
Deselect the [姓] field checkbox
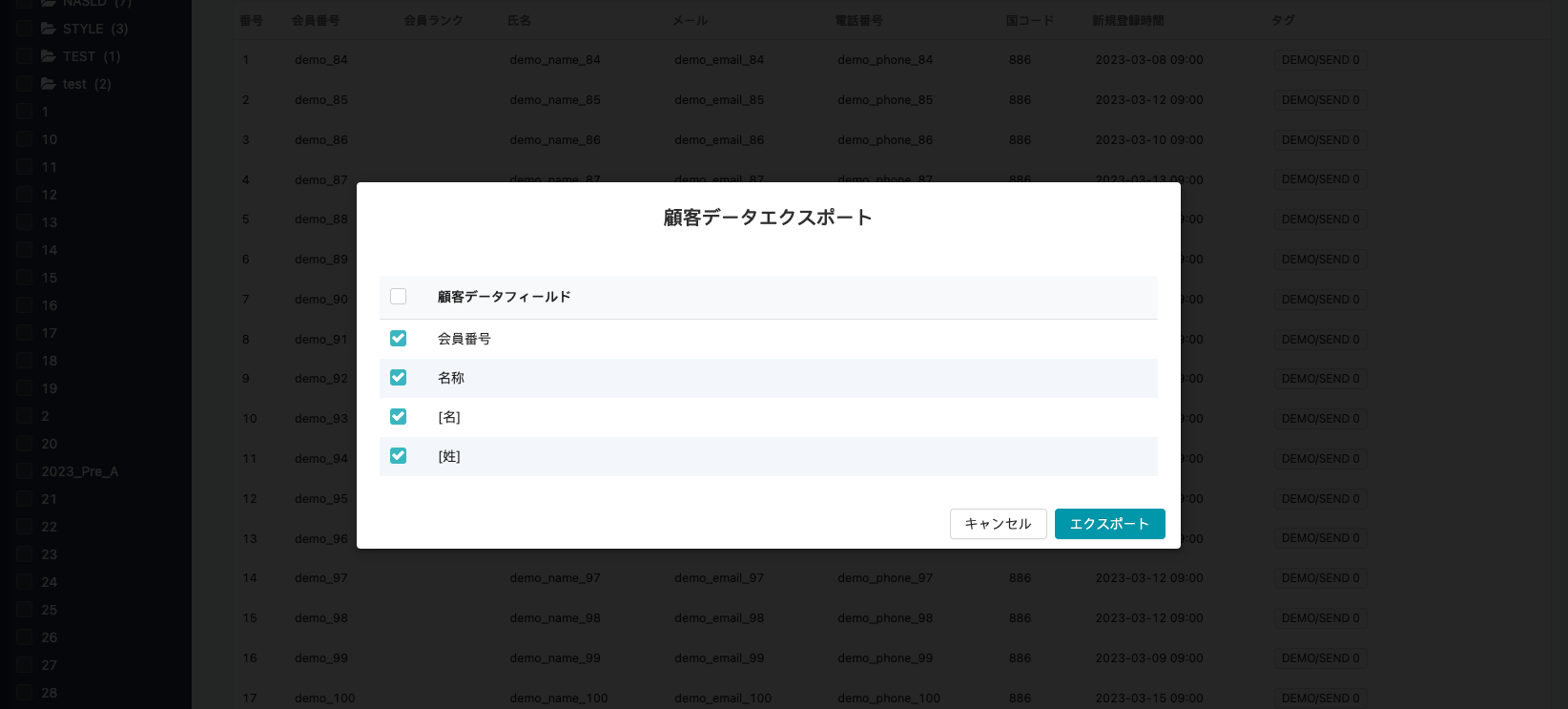(399, 456)
